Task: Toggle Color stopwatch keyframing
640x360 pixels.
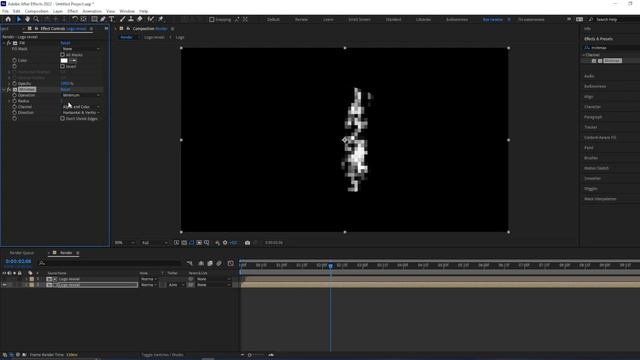Action: 15,60
